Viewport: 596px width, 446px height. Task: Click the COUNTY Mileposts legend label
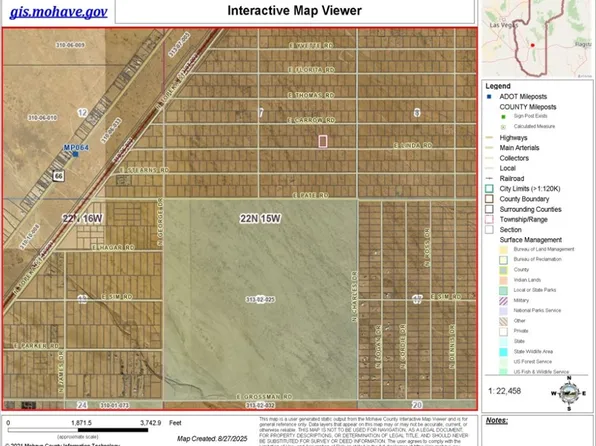coord(528,107)
